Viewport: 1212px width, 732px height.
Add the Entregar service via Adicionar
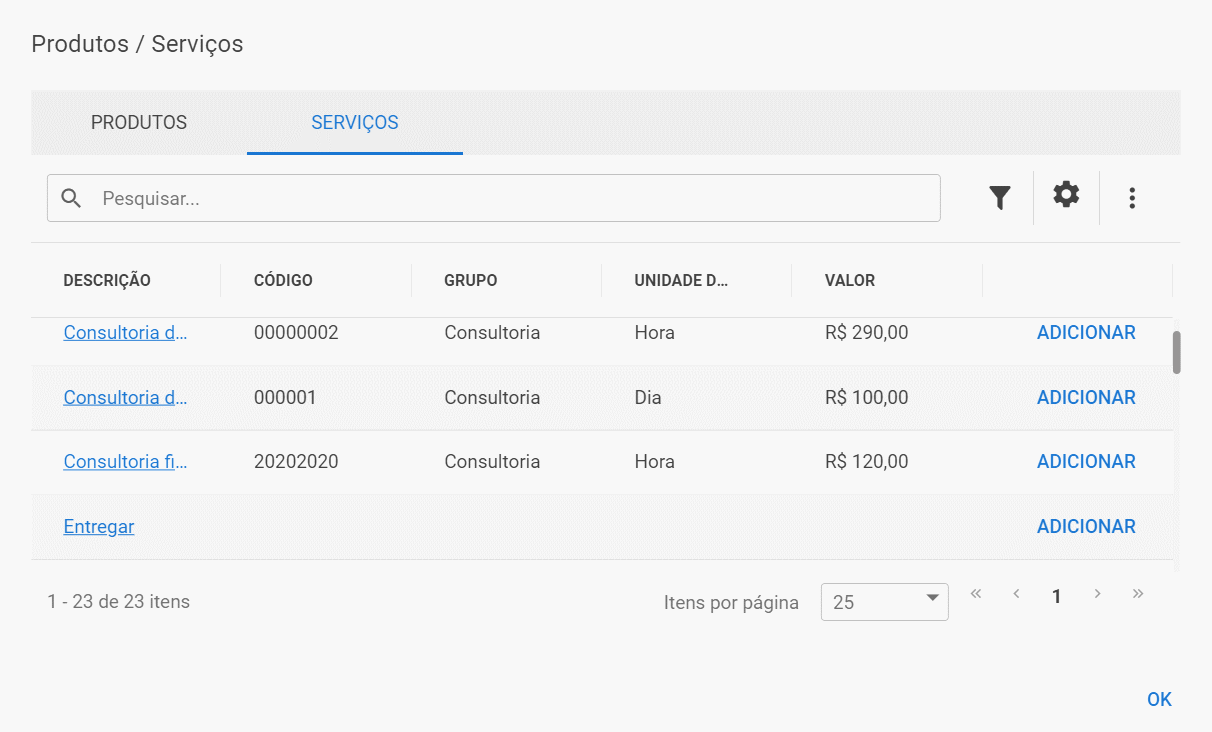click(x=1086, y=526)
